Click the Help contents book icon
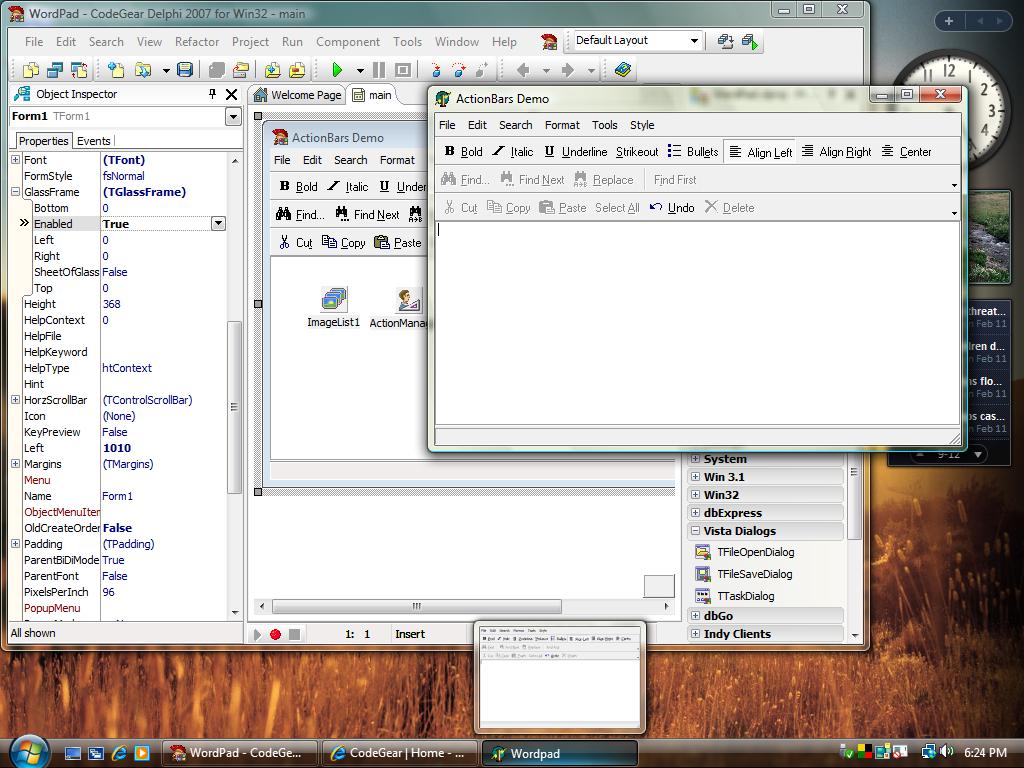This screenshot has height=768, width=1024. click(x=622, y=69)
